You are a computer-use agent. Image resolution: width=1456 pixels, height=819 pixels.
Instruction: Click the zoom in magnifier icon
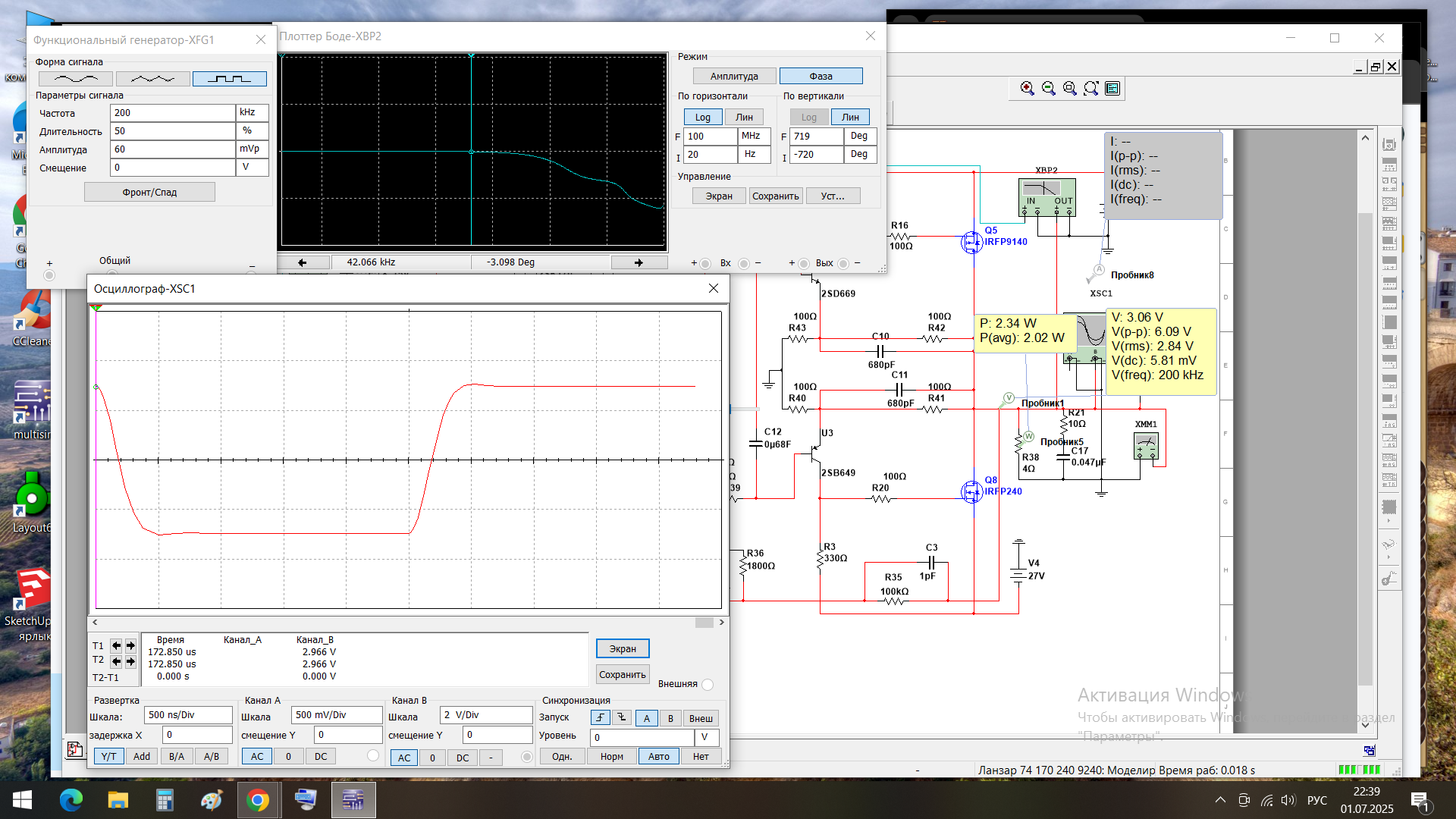1027,89
